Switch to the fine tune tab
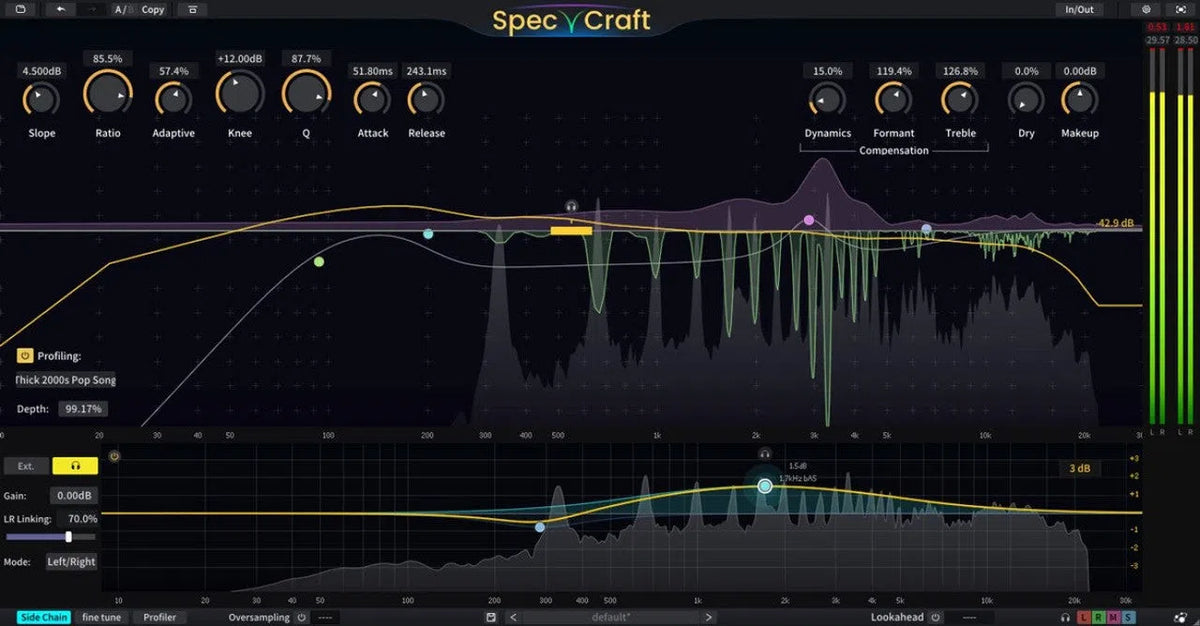 (x=101, y=618)
